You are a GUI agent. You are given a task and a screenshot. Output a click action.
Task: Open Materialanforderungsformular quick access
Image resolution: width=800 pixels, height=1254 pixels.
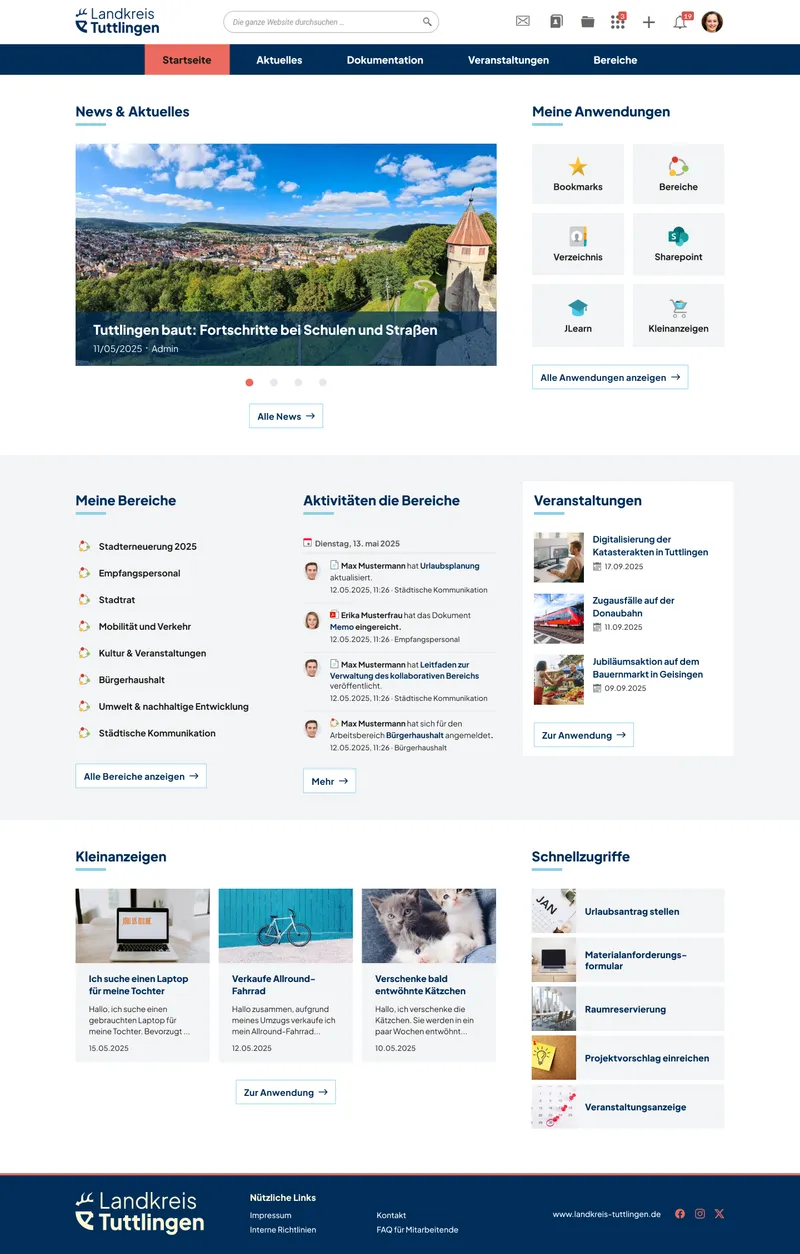click(628, 960)
